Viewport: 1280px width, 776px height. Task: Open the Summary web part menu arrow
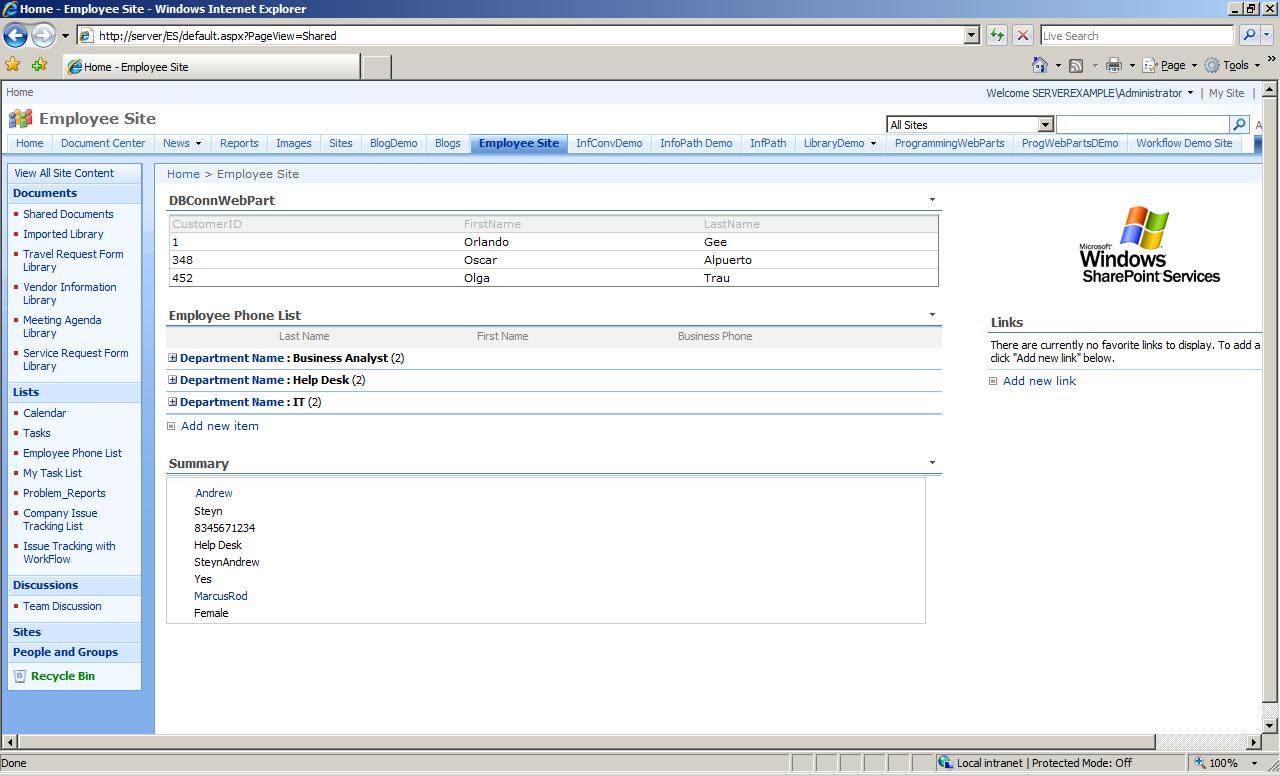tap(932, 463)
